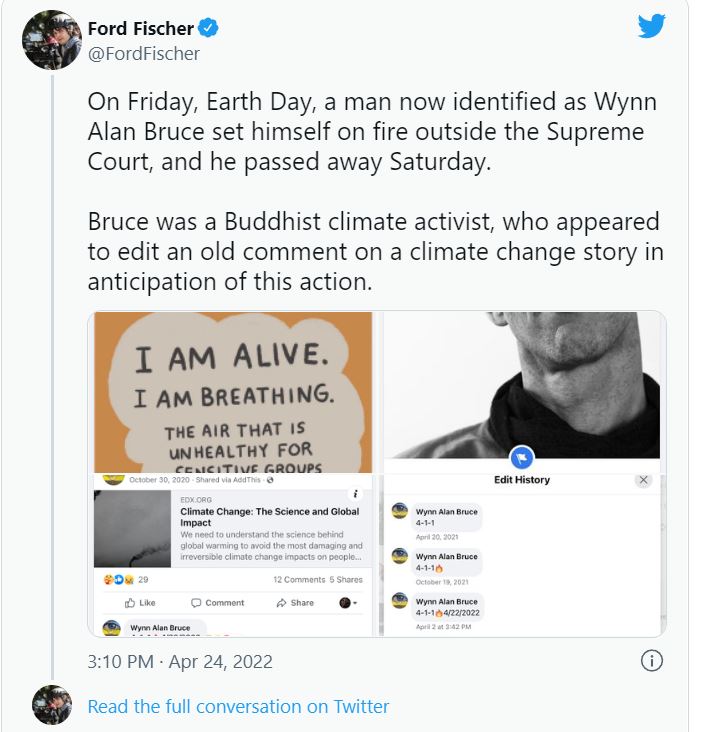Viewport: 702px width, 732px height.
Task: Click the small avatar beside the conversation link
Action: click(x=52, y=706)
